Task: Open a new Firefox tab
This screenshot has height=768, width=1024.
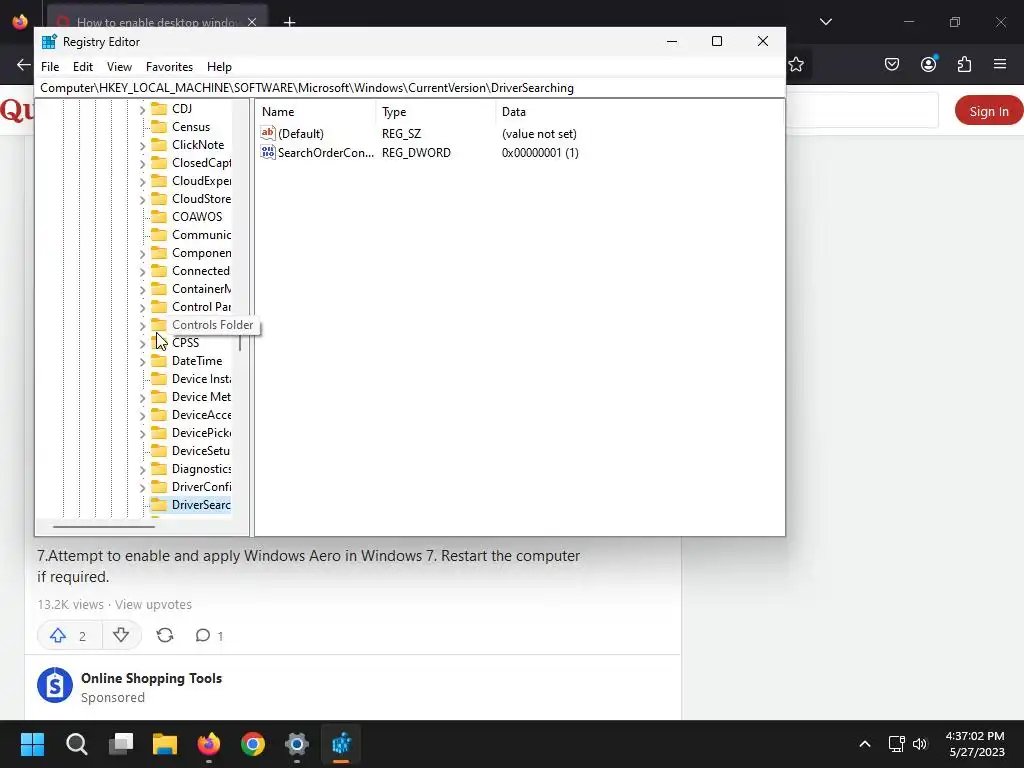Action: tap(289, 22)
